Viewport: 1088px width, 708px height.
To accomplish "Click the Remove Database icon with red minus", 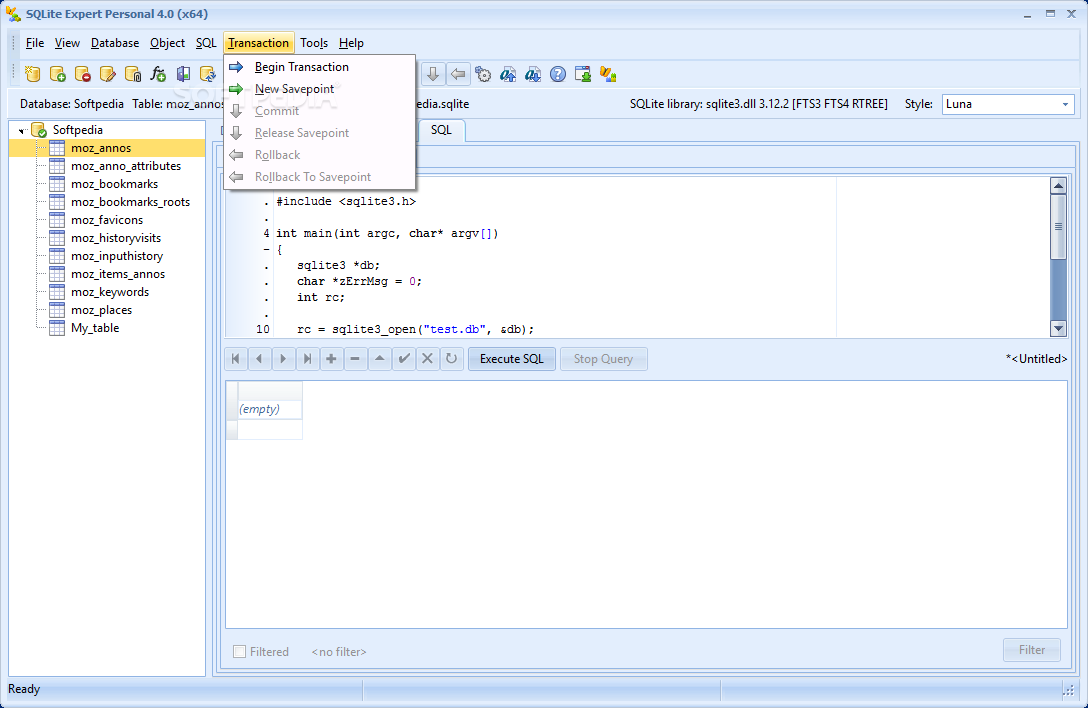I will tap(83, 74).
